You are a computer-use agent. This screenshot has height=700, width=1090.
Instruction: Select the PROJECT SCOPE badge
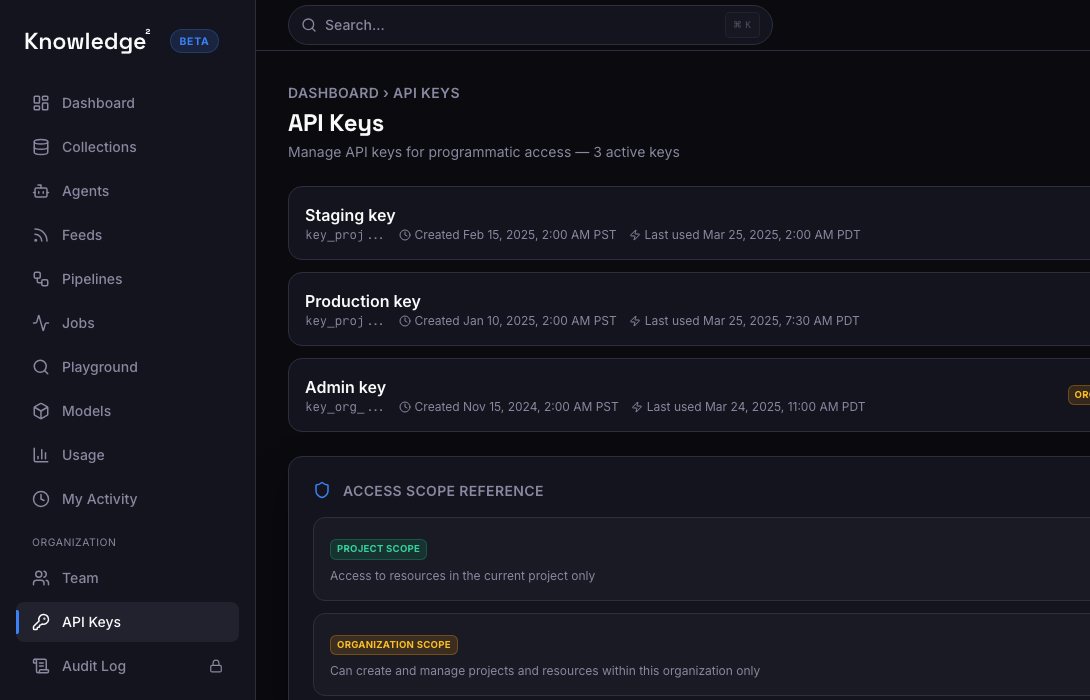click(x=378, y=549)
